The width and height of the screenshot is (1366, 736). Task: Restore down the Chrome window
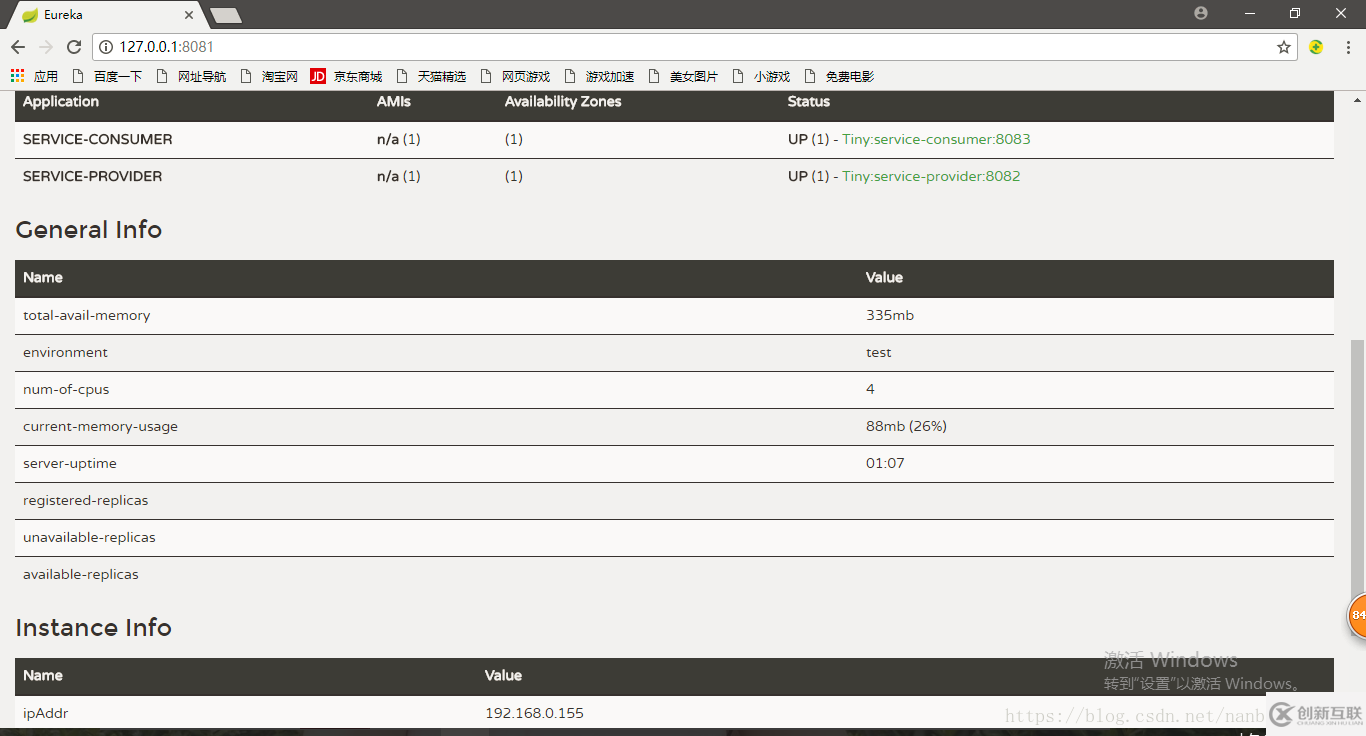click(1295, 13)
